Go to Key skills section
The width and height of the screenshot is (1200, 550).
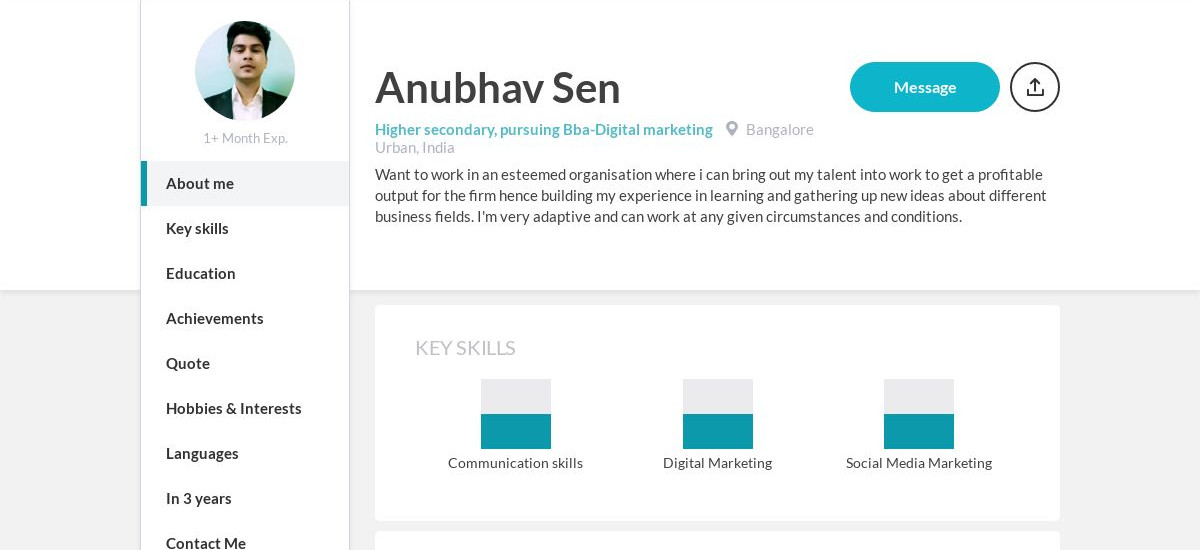coord(197,228)
